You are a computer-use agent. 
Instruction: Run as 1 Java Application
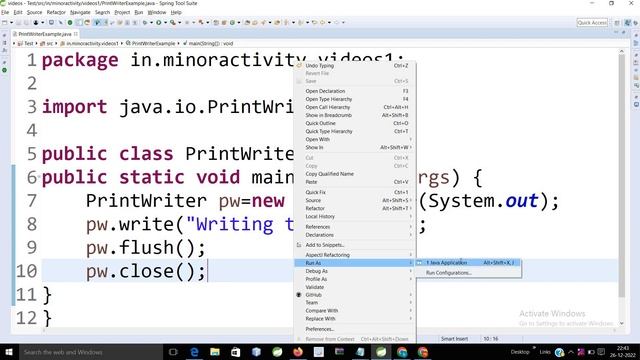(469, 262)
